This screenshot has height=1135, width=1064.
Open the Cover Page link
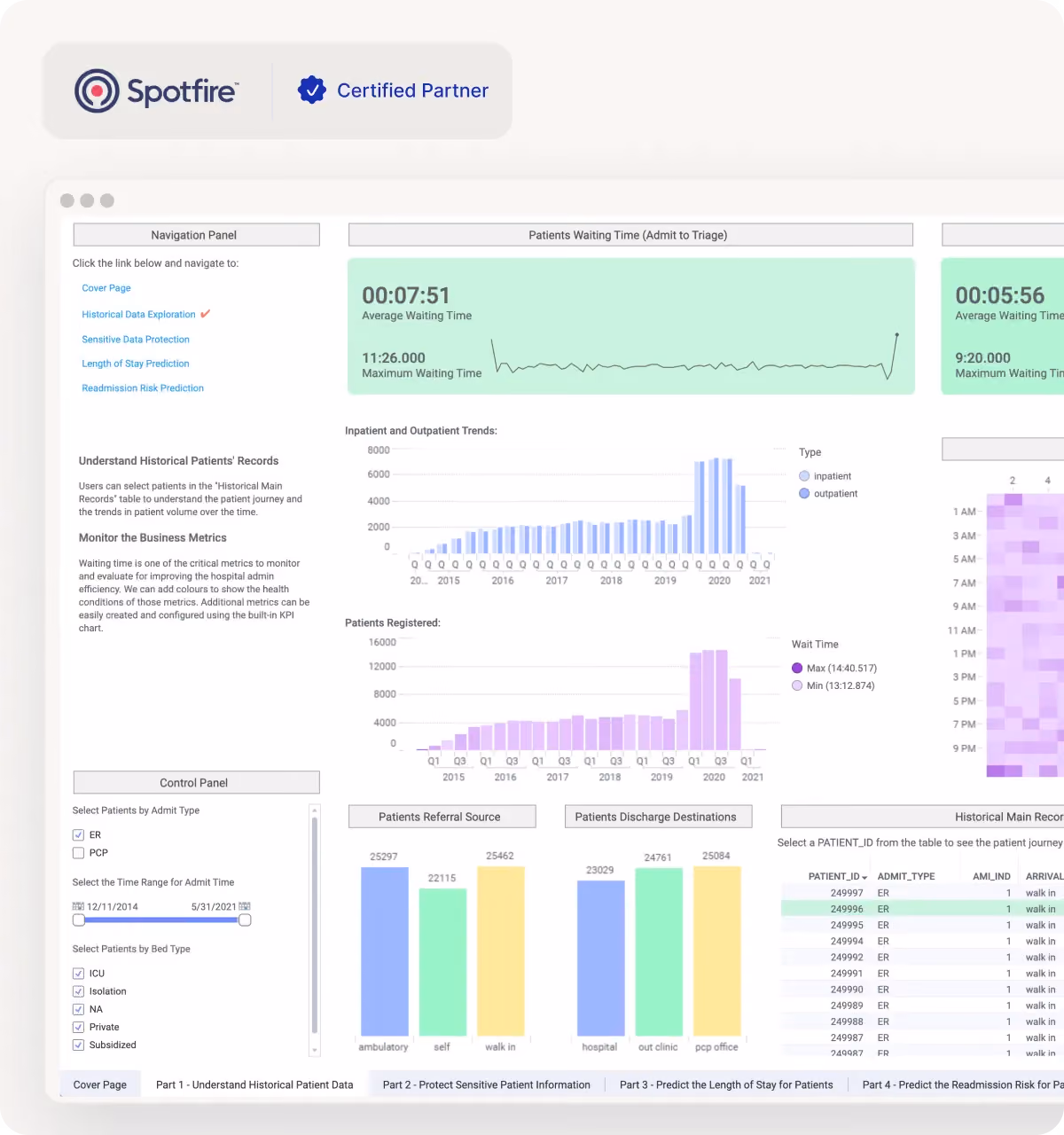click(106, 288)
